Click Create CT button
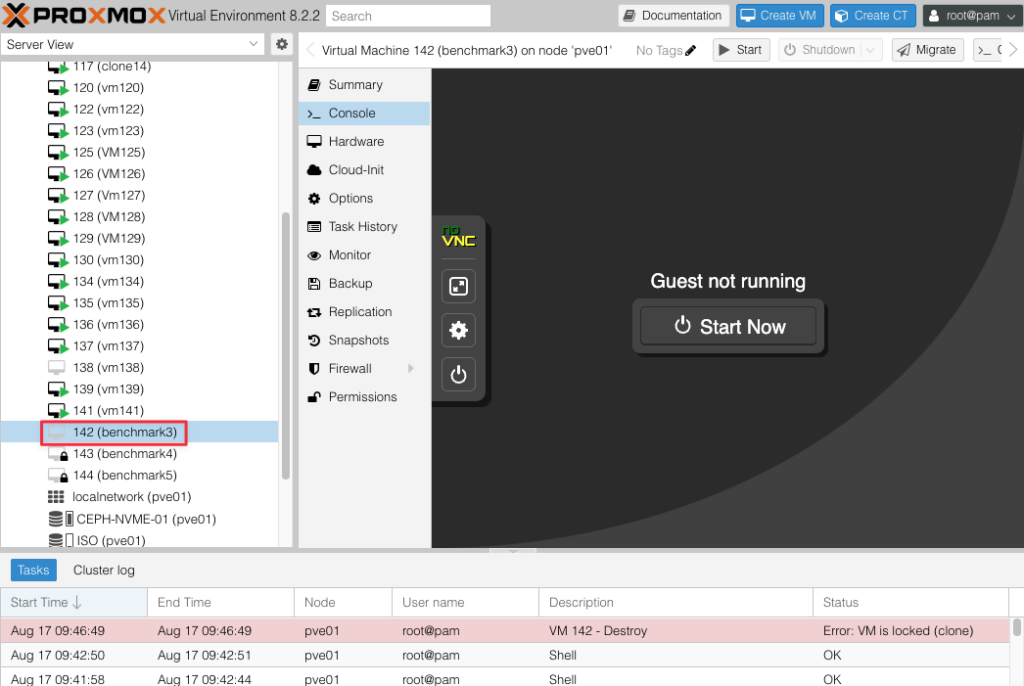Viewport: 1024px width, 686px height. tap(872, 16)
